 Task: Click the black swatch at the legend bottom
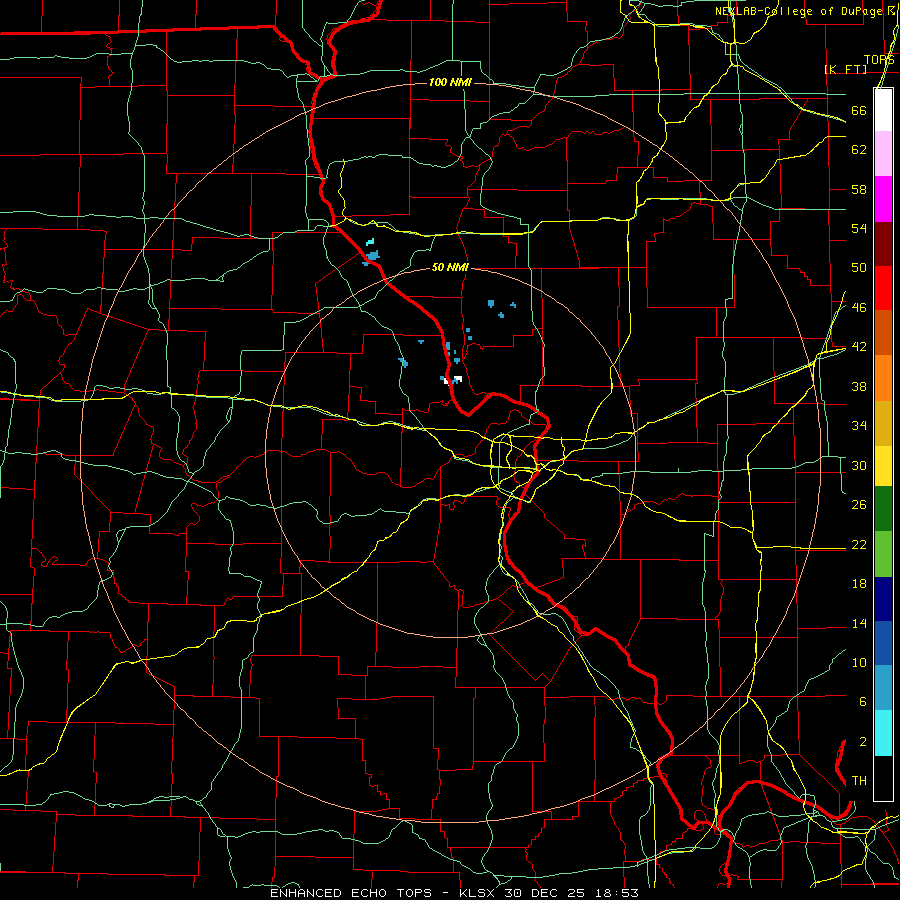click(x=883, y=778)
